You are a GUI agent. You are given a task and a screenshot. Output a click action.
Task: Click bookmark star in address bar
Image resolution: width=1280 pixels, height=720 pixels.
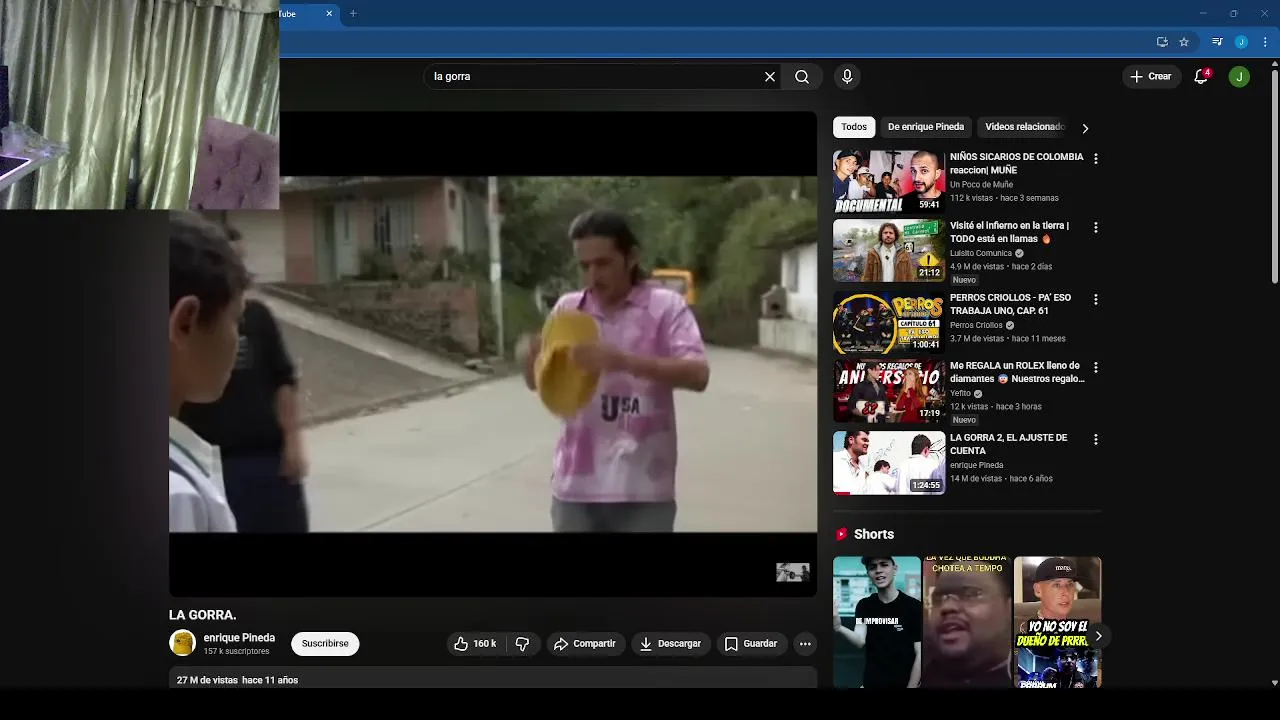tap(1184, 42)
